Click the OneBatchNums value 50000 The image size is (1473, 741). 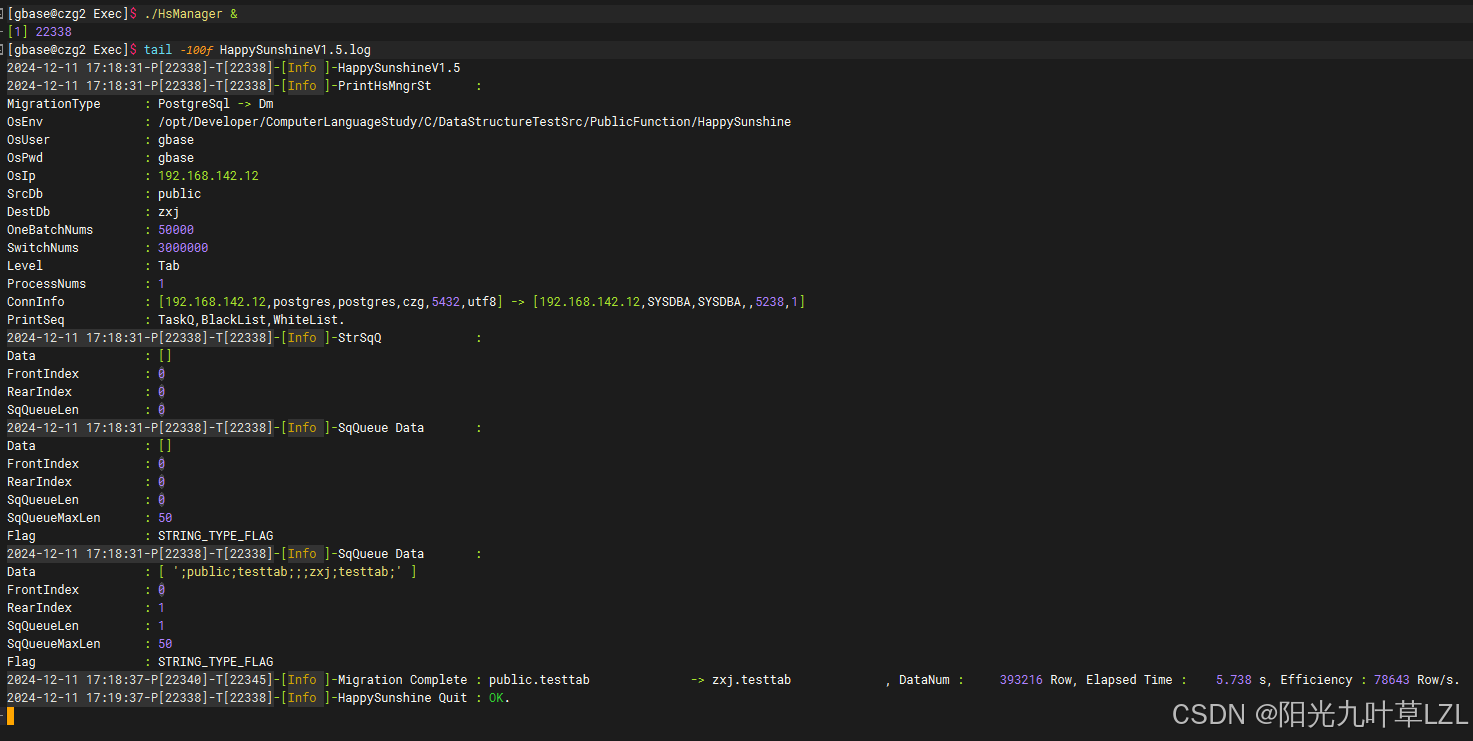click(176, 230)
